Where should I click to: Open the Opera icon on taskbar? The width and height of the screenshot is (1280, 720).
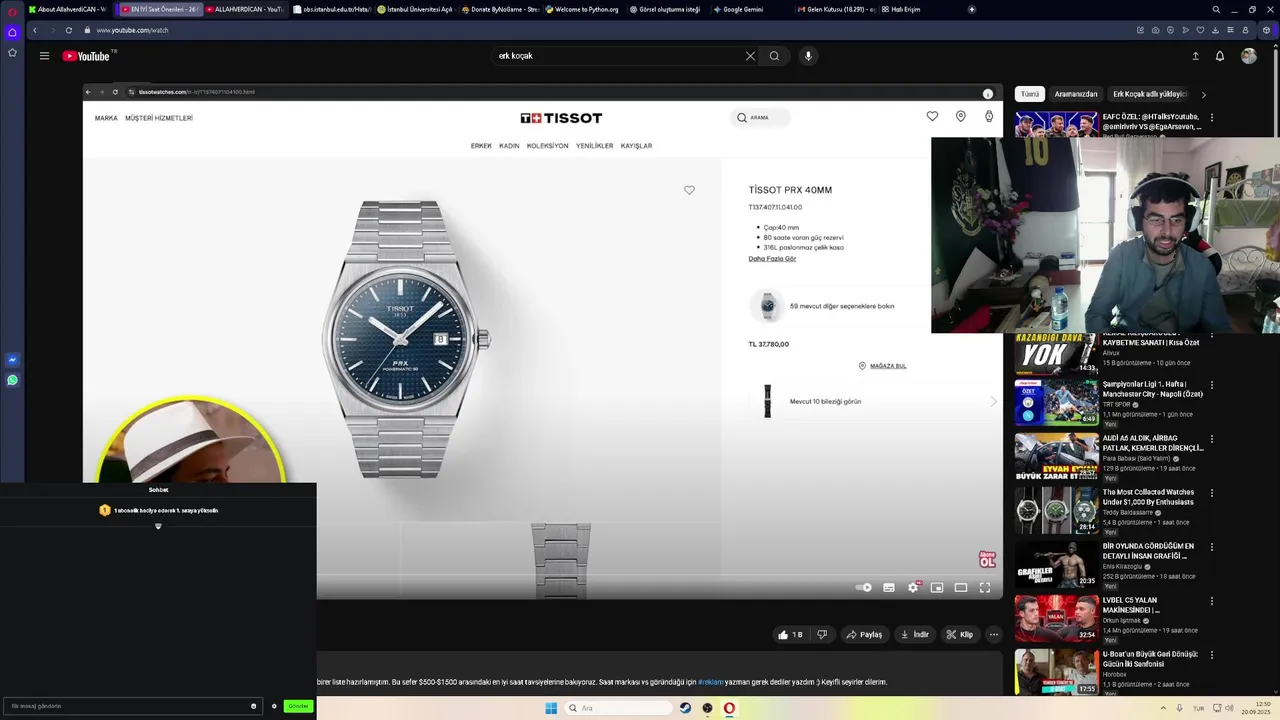point(729,708)
